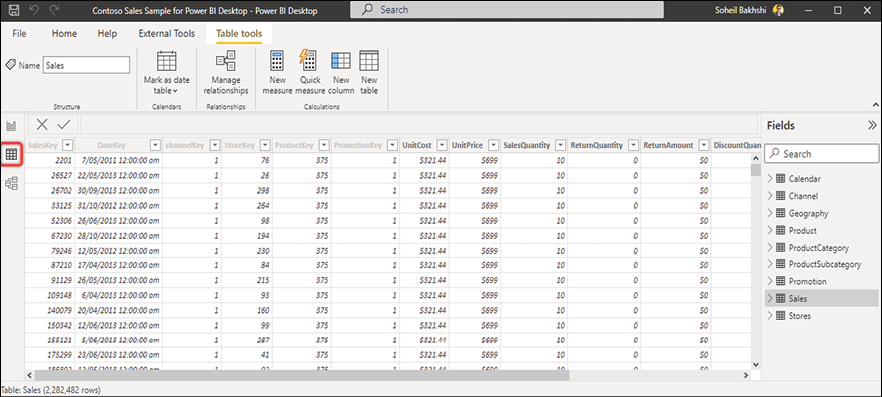Switch to Report view icon
882x397 pixels.
[x=11, y=125]
